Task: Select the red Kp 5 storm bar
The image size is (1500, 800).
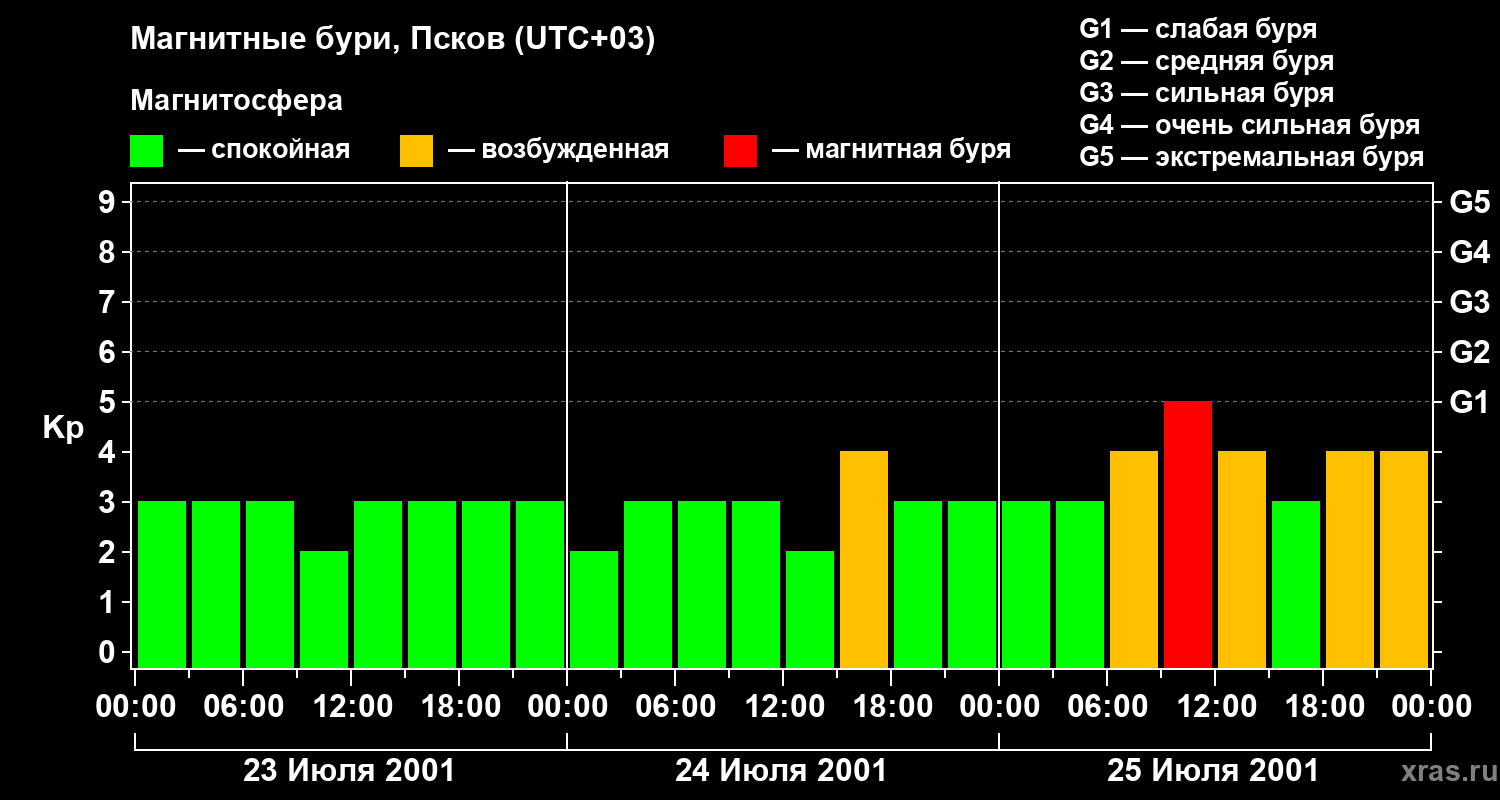Action: (x=1188, y=534)
